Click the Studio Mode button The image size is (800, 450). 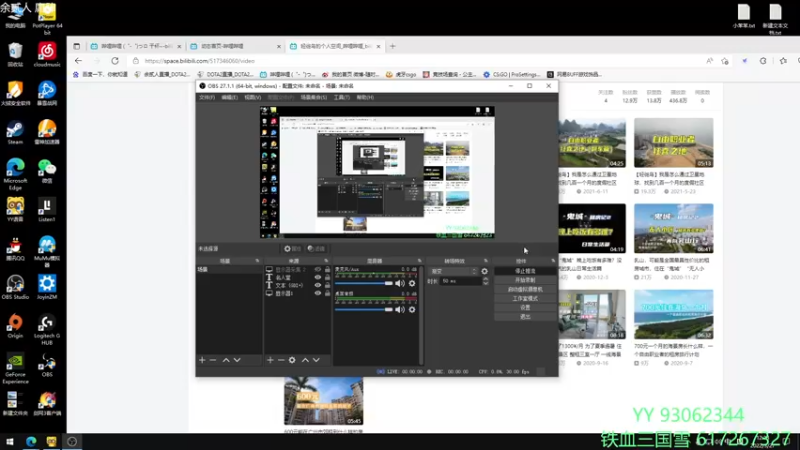coord(525,298)
